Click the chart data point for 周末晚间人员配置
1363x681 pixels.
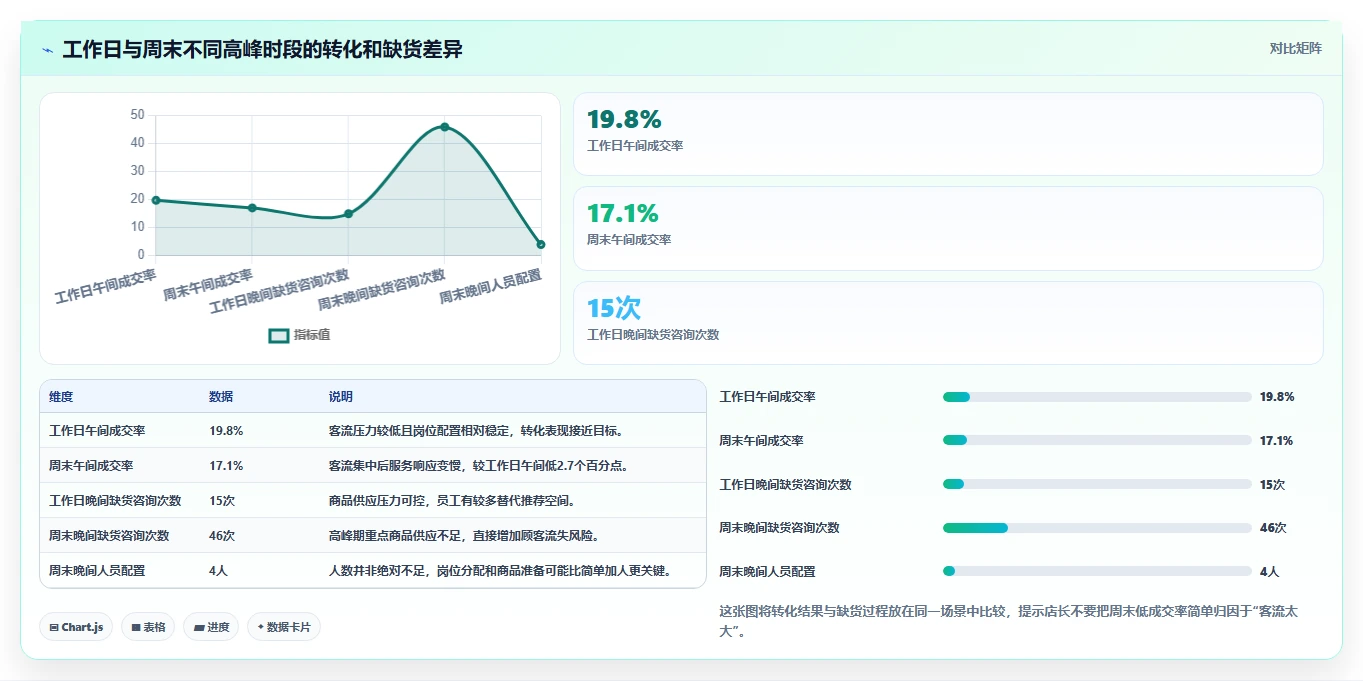541,244
